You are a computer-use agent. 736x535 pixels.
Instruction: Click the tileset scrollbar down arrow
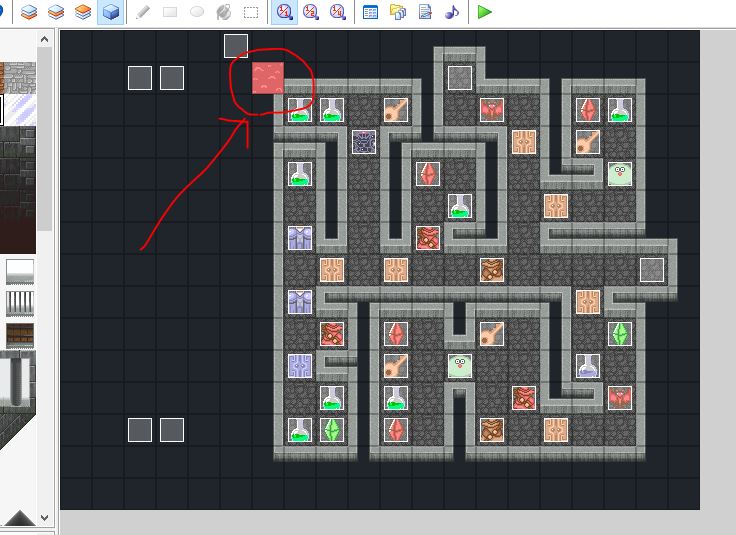[45, 517]
